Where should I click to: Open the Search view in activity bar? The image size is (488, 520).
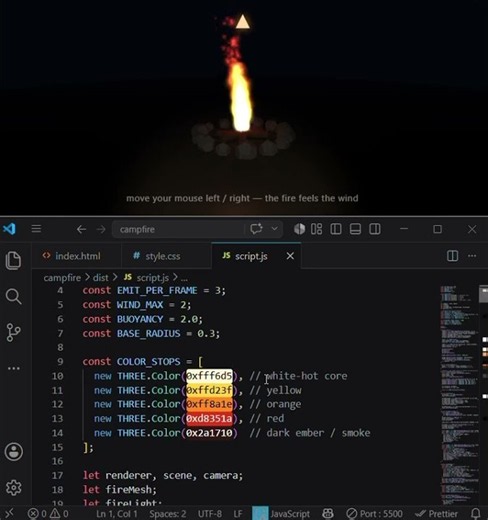coord(13,296)
